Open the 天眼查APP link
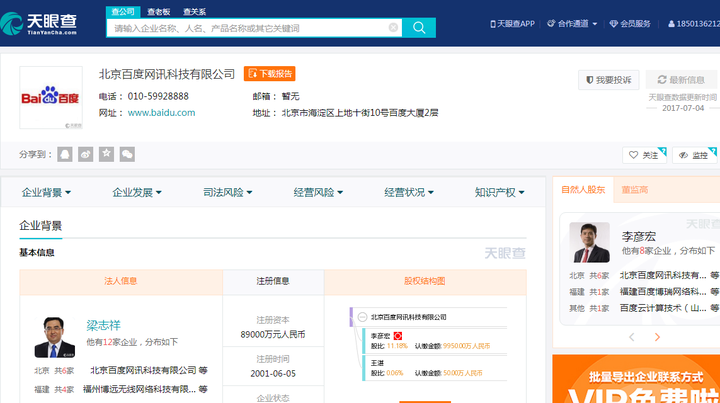 tap(512, 24)
